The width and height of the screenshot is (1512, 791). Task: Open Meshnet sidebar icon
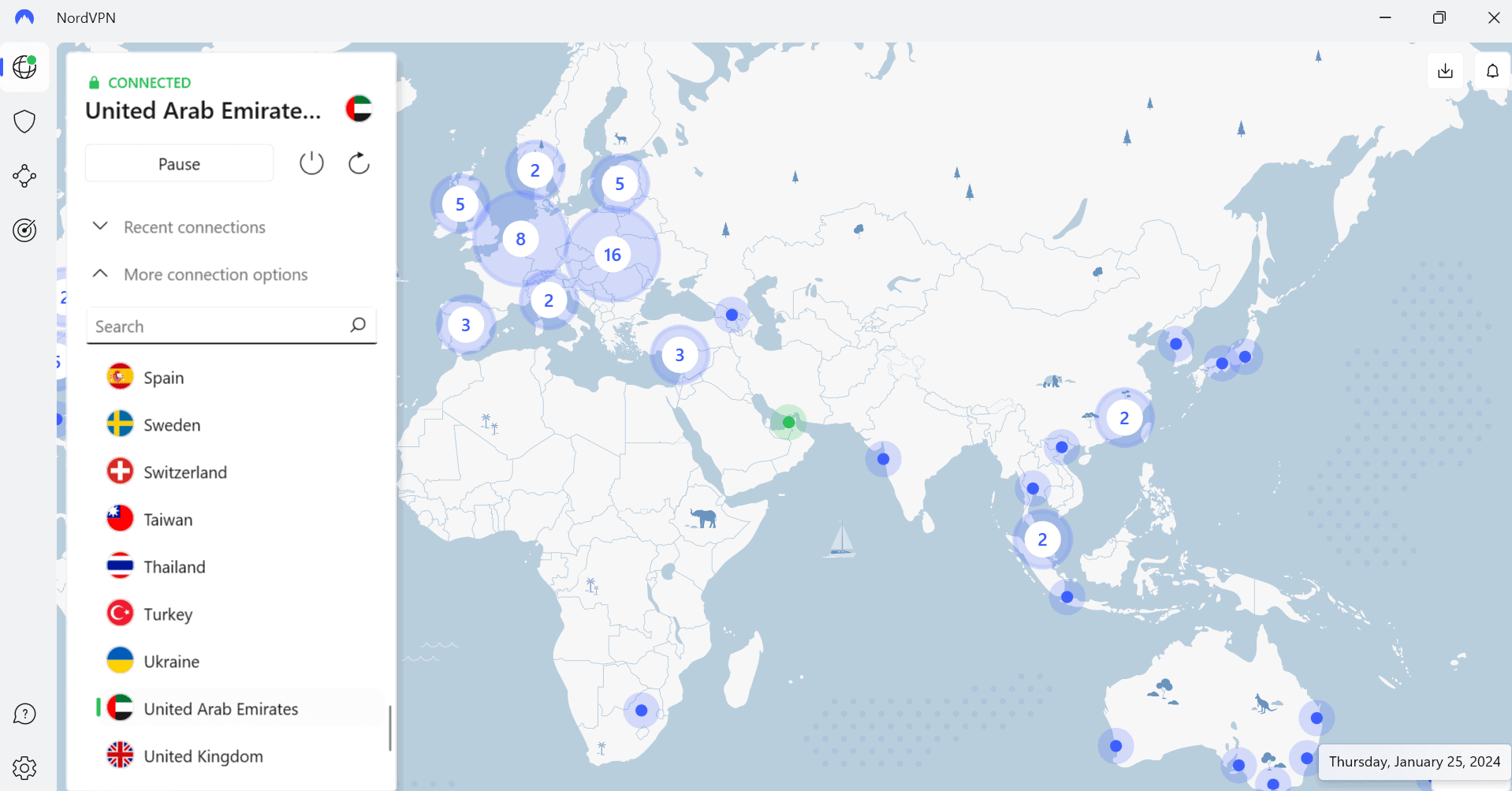coord(24,176)
